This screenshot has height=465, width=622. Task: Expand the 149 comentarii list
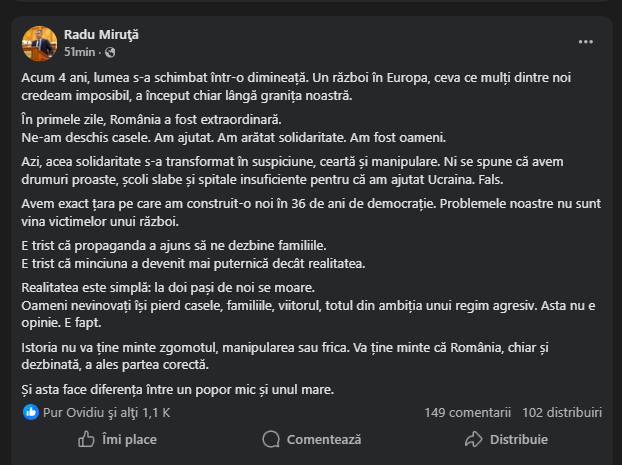point(467,412)
